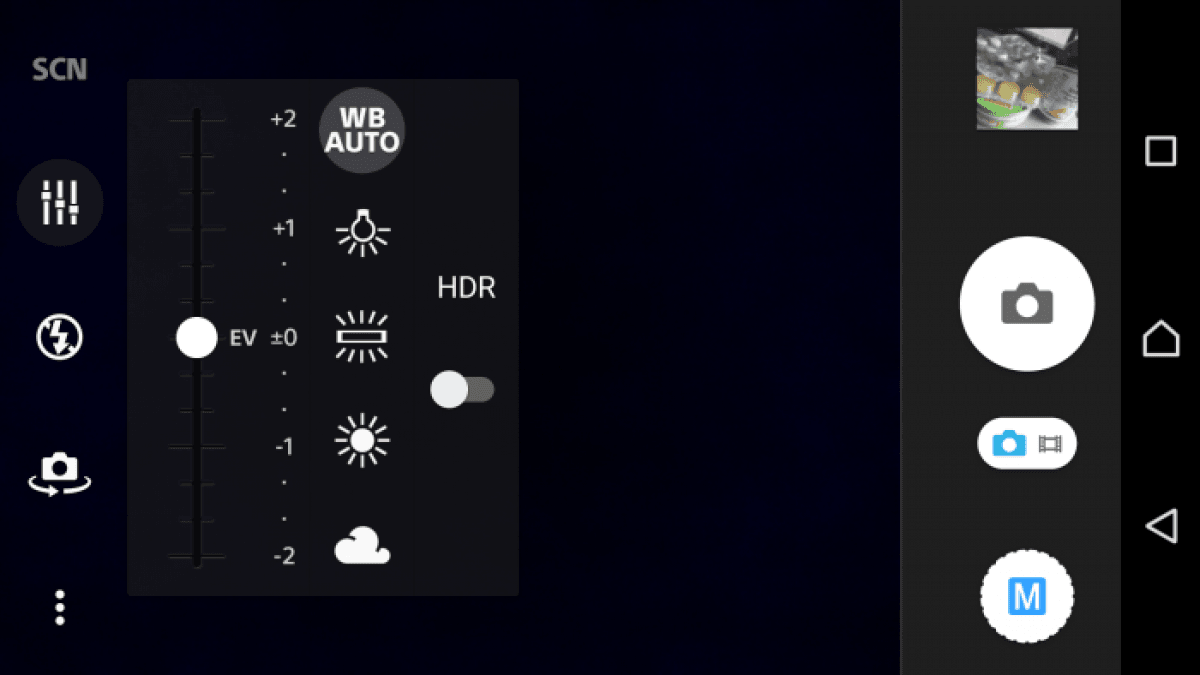Switch to front camera
Image resolution: width=1200 pixels, height=675 pixels.
(60, 473)
